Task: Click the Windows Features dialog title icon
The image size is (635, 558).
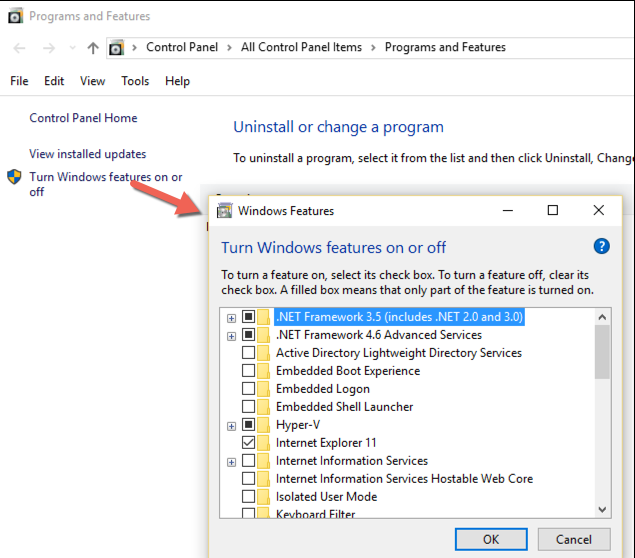Action: (224, 211)
